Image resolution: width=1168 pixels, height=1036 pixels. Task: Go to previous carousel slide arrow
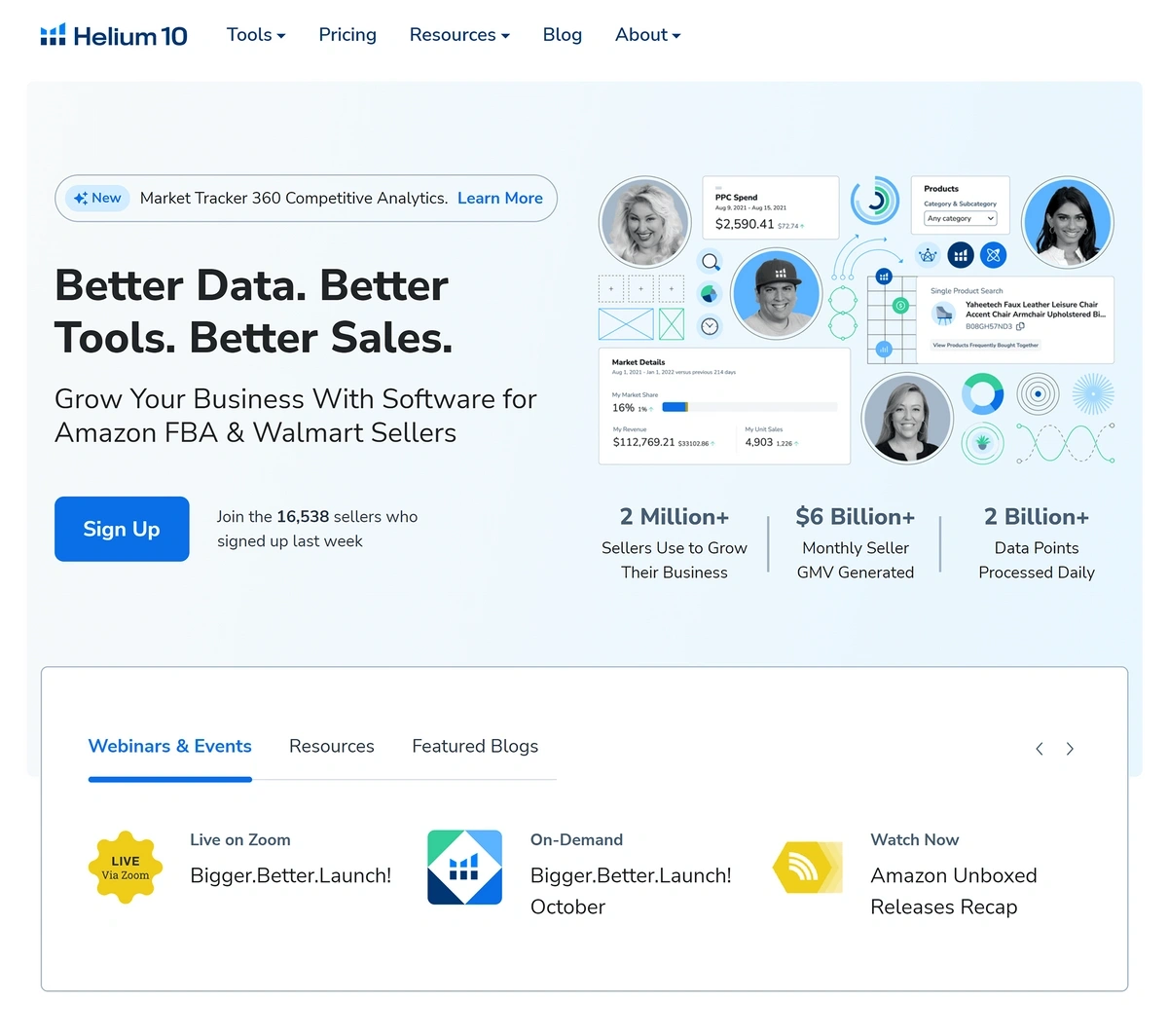point(1040,749)
